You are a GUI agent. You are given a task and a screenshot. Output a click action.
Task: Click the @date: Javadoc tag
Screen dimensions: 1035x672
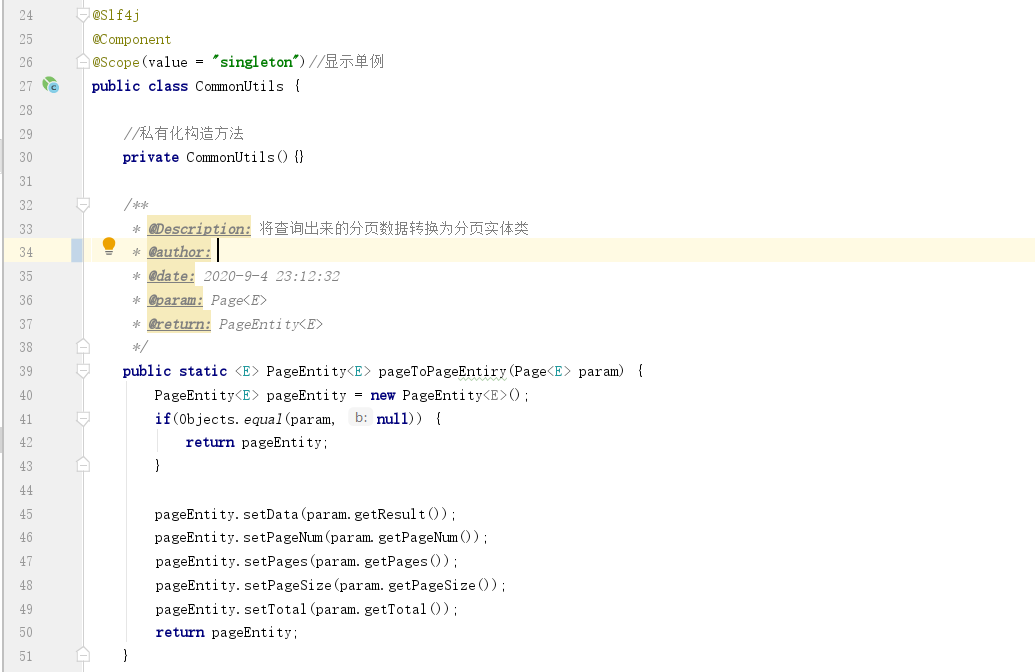pos(171,276)
